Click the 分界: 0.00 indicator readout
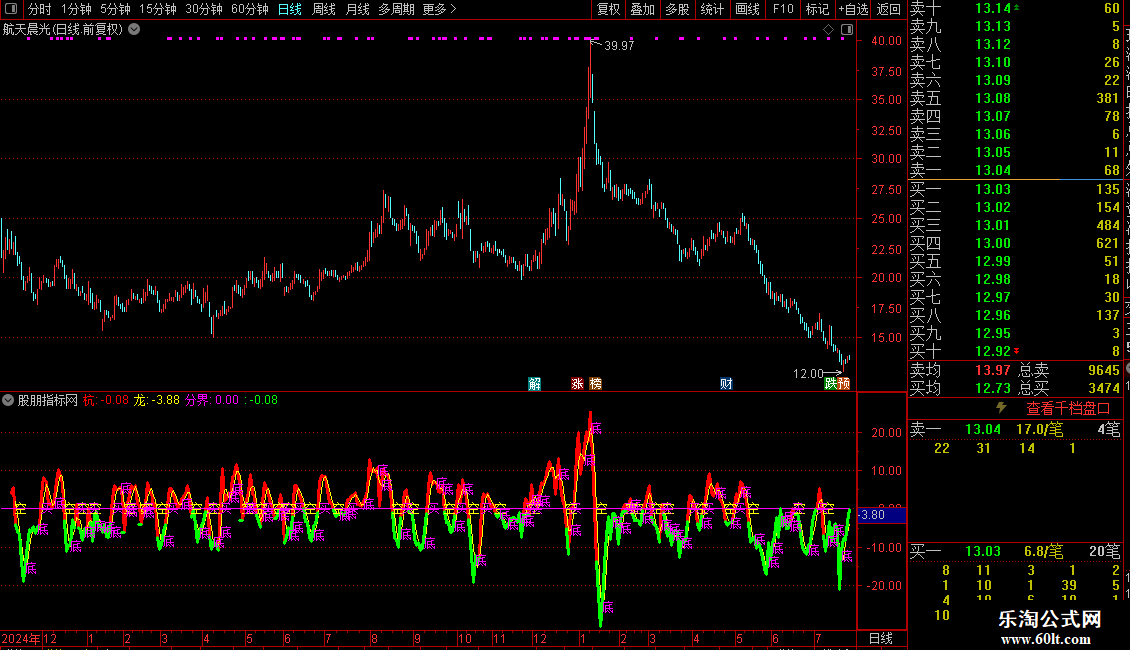This screenshot has height=650, width=1130. [212, 400]
